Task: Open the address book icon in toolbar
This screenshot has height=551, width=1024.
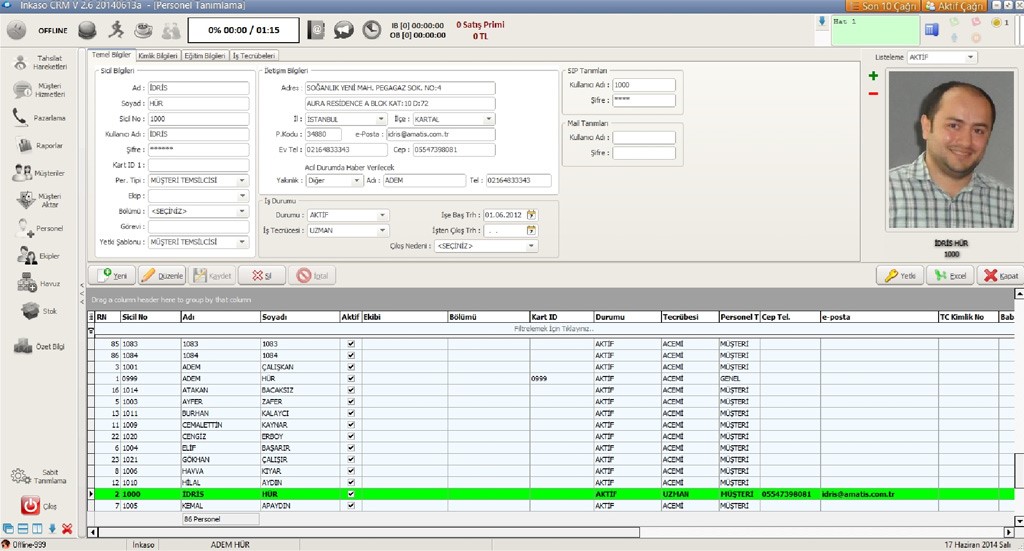Action: click(x=316, y=30)
